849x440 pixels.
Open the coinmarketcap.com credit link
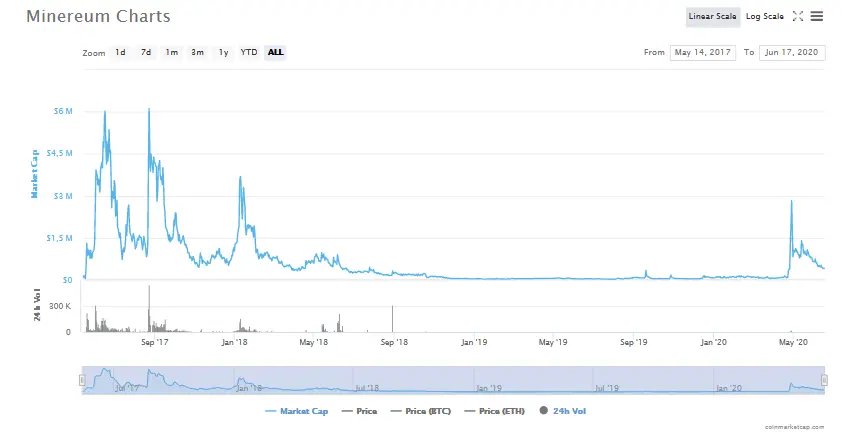(x=794, y=427)
